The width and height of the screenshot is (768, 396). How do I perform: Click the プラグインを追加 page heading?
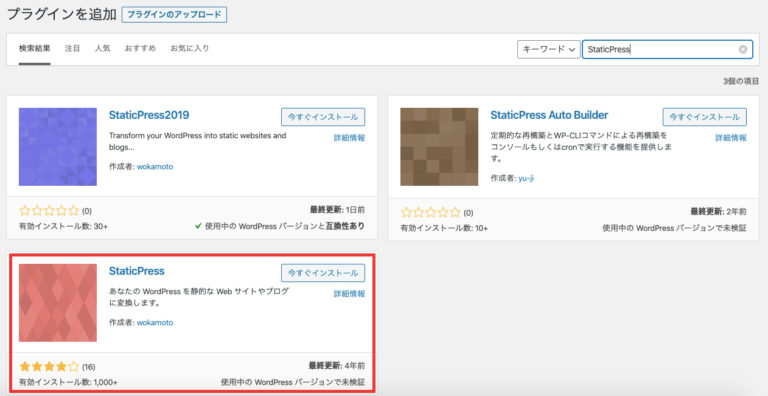tap(61, 14)
